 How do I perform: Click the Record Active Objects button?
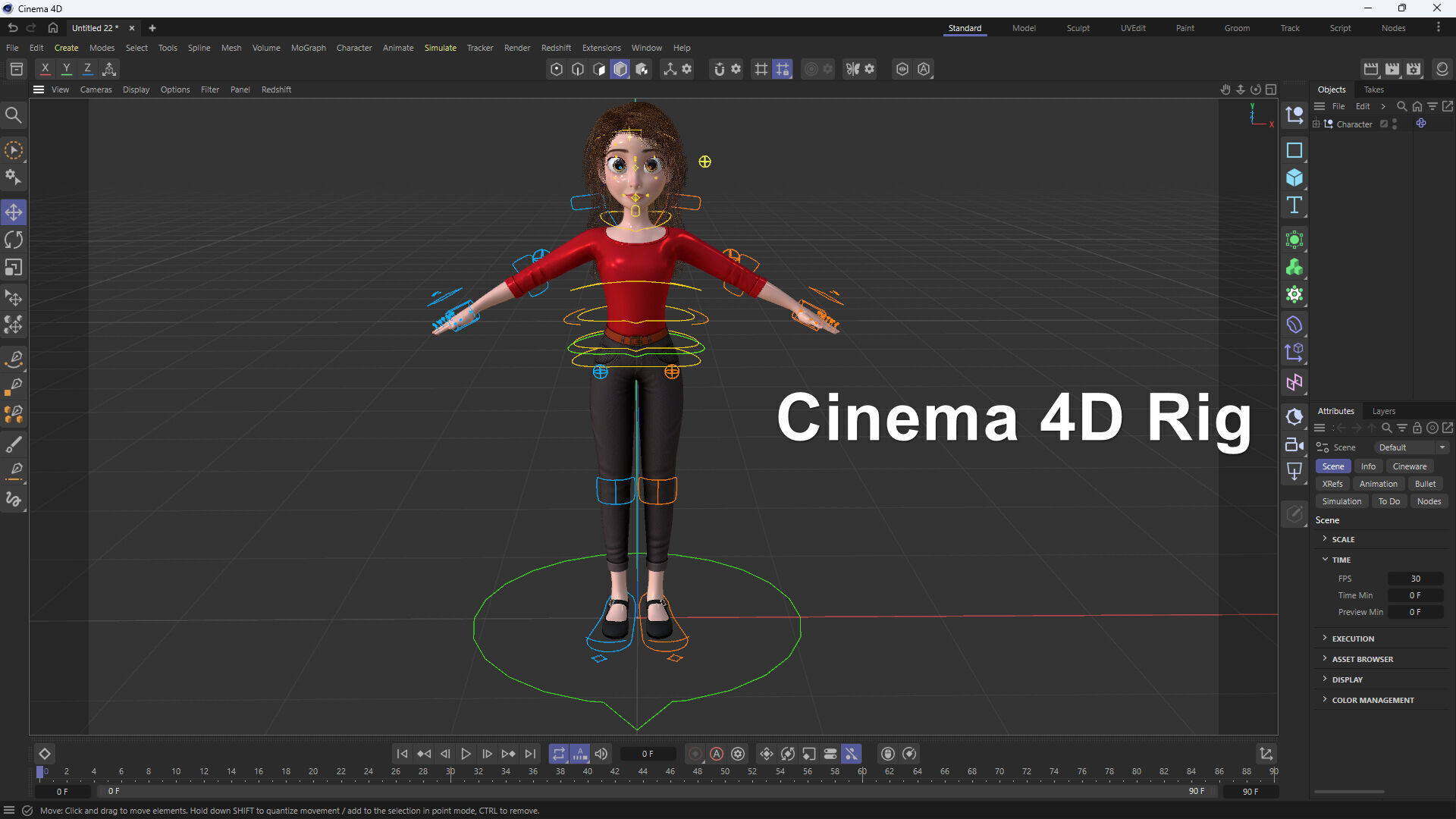pyautogui.click(x=695, y=754)
